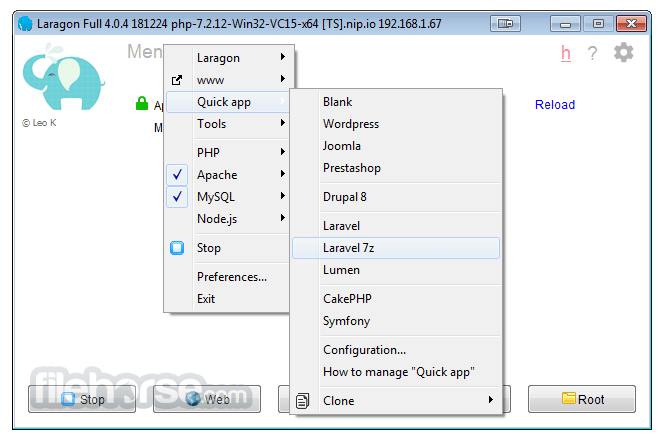Expand the PHP submenu arrow

[283, 151]
